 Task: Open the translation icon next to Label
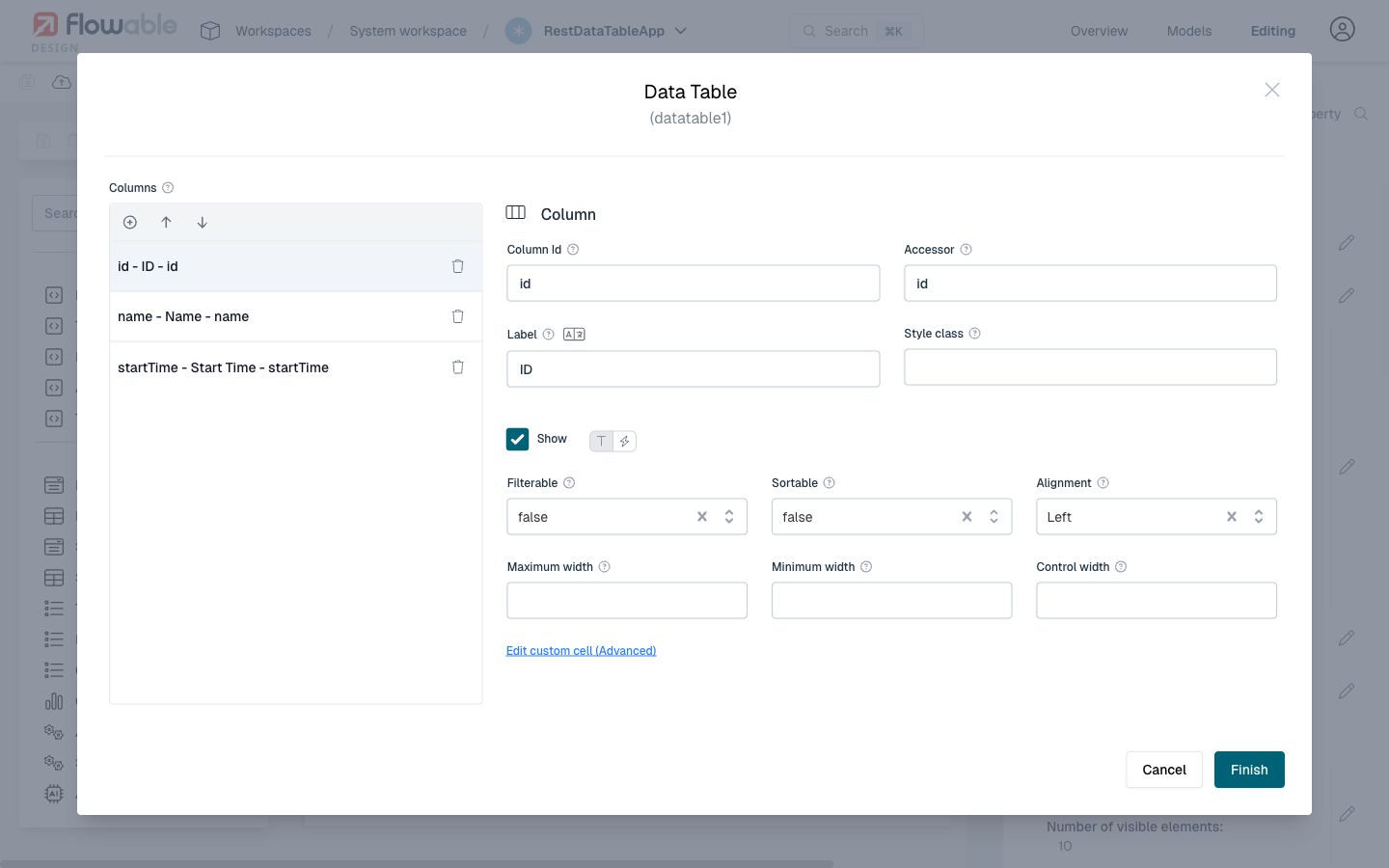pos(573,333)
